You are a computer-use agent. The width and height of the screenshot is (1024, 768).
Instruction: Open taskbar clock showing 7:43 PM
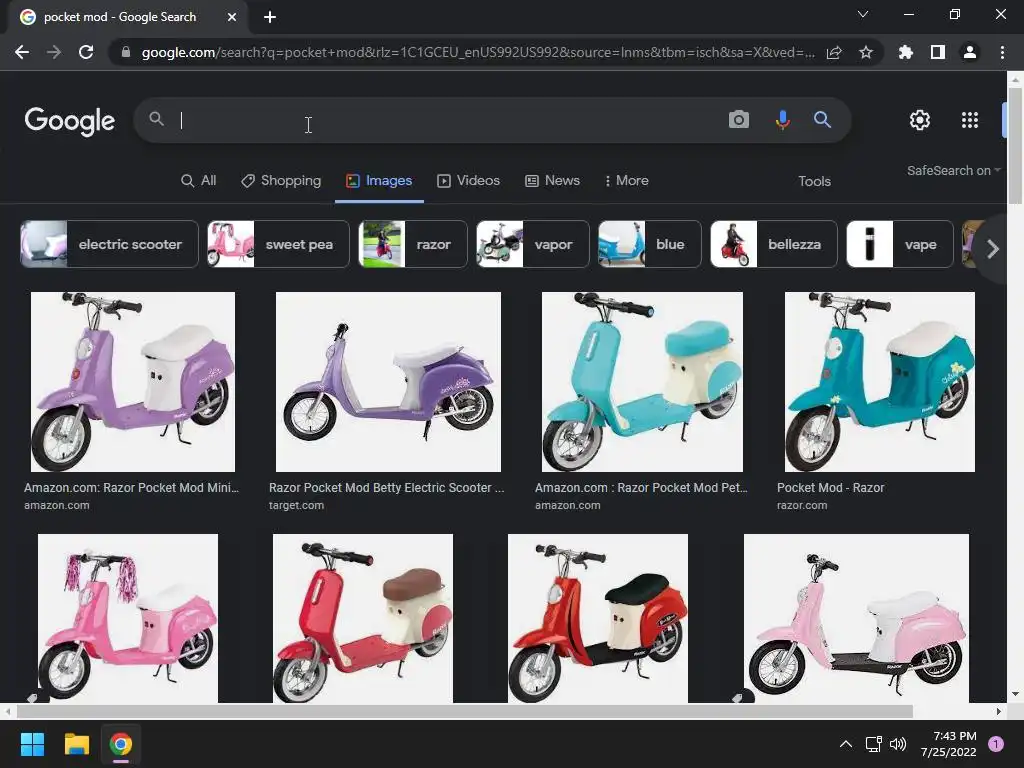tap(948, 744)
